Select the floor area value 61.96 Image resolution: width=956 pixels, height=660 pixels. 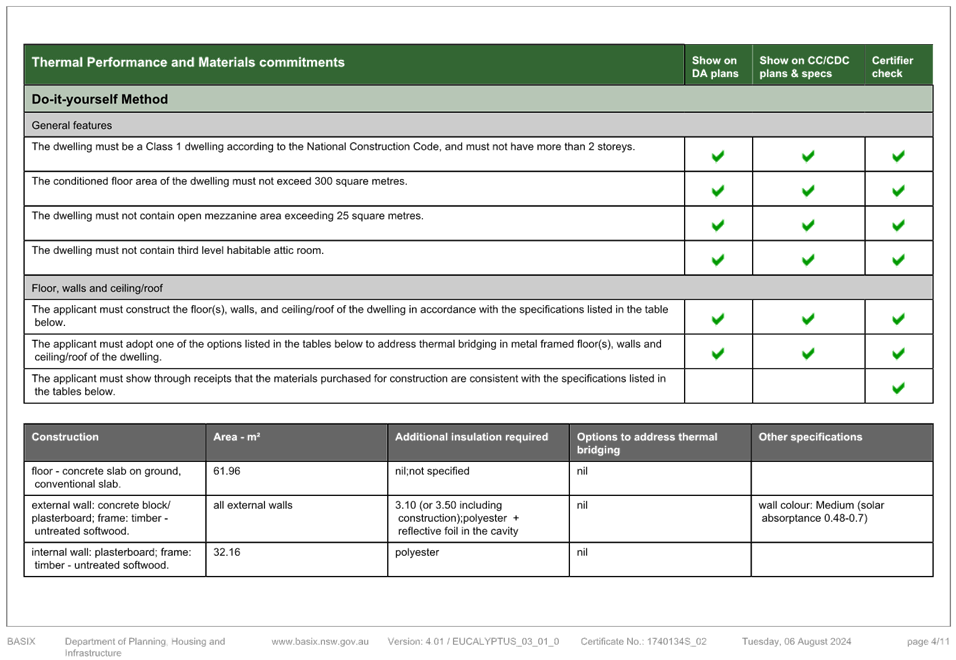coord(227,471)
